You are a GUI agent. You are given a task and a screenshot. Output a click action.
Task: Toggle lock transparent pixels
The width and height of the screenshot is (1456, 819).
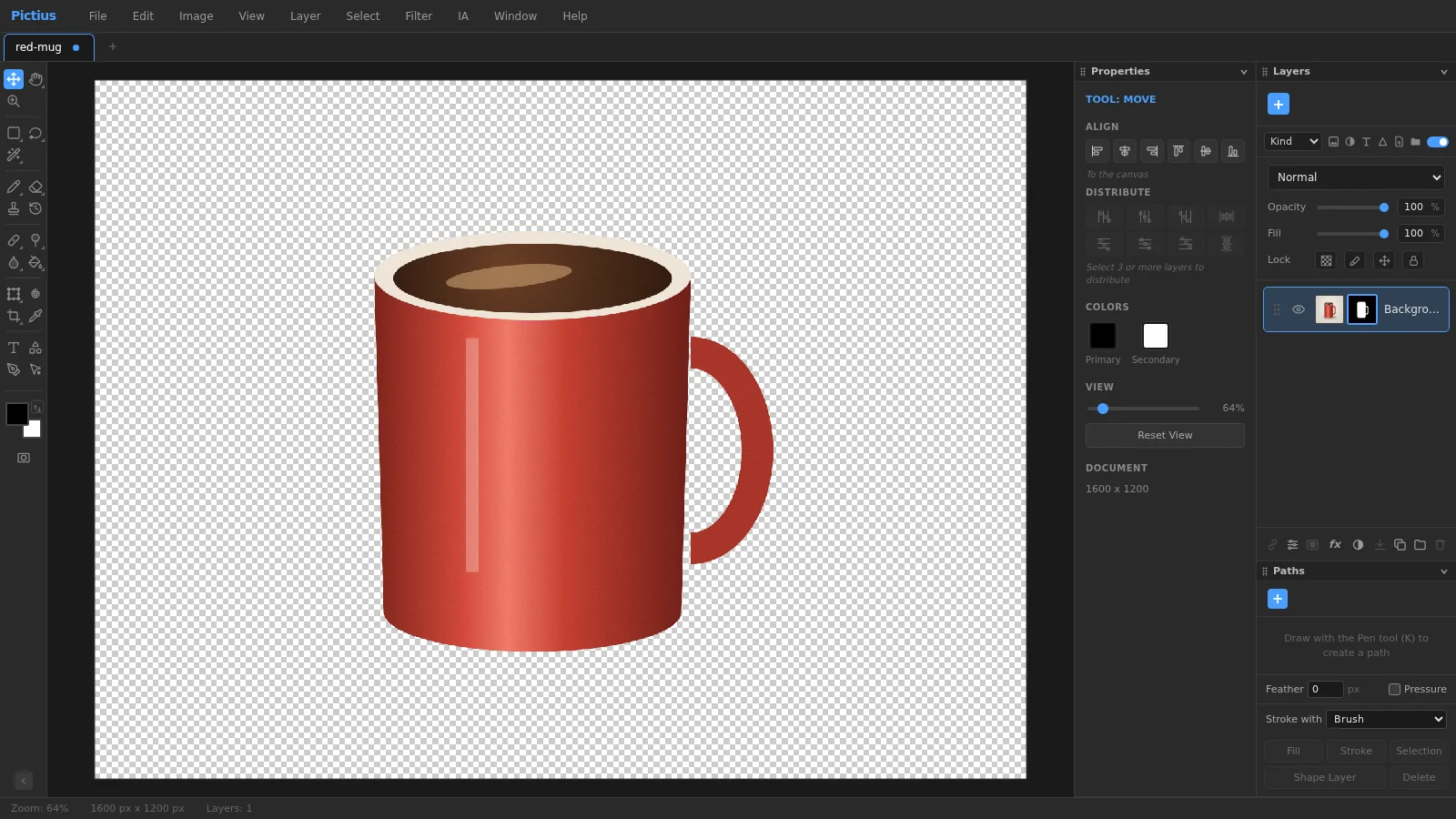point(1326,260)
